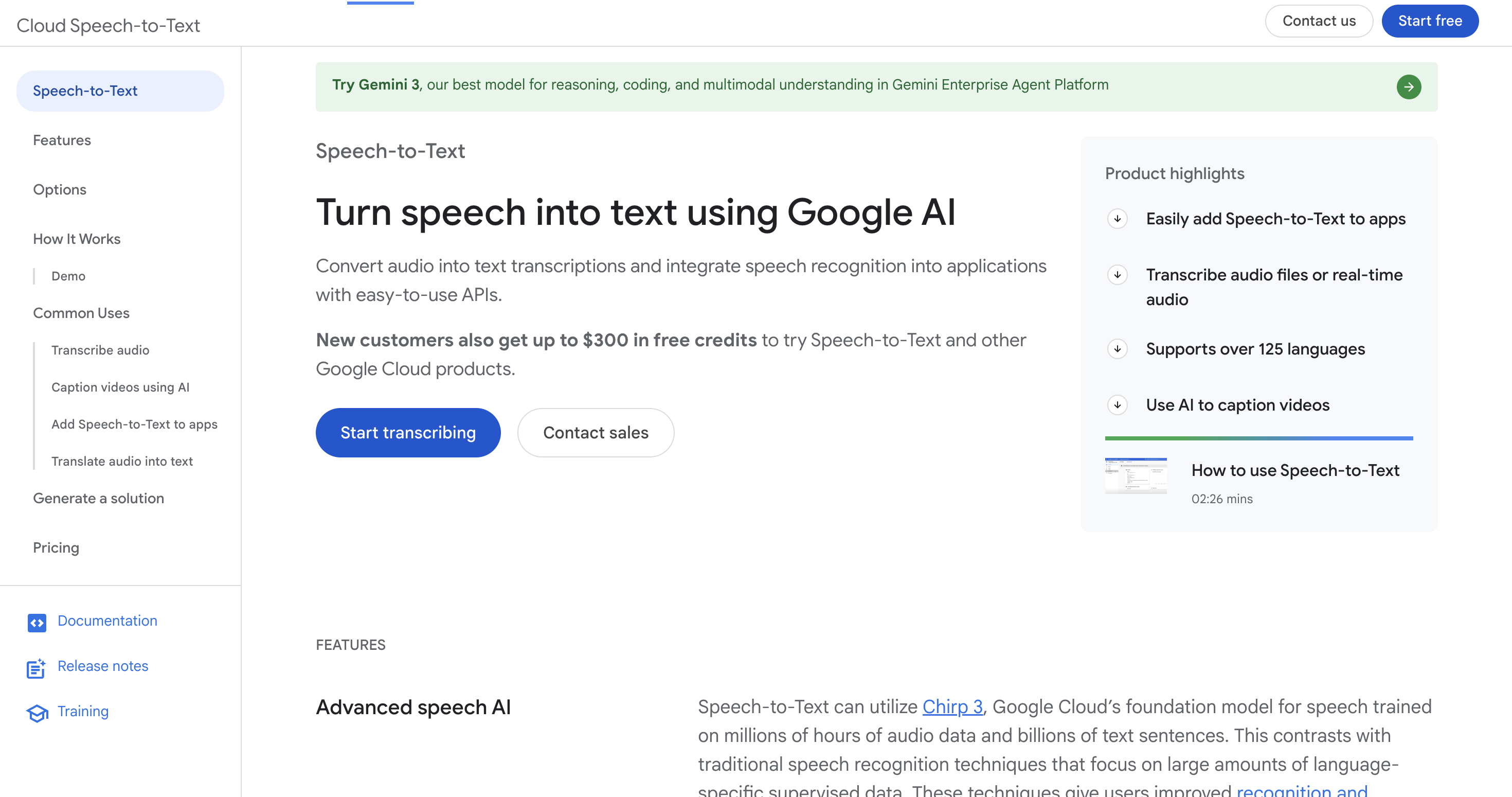The width and height of the screenshot is (1512, 797).
Task: Open the Release notes link
Action: 103,666
